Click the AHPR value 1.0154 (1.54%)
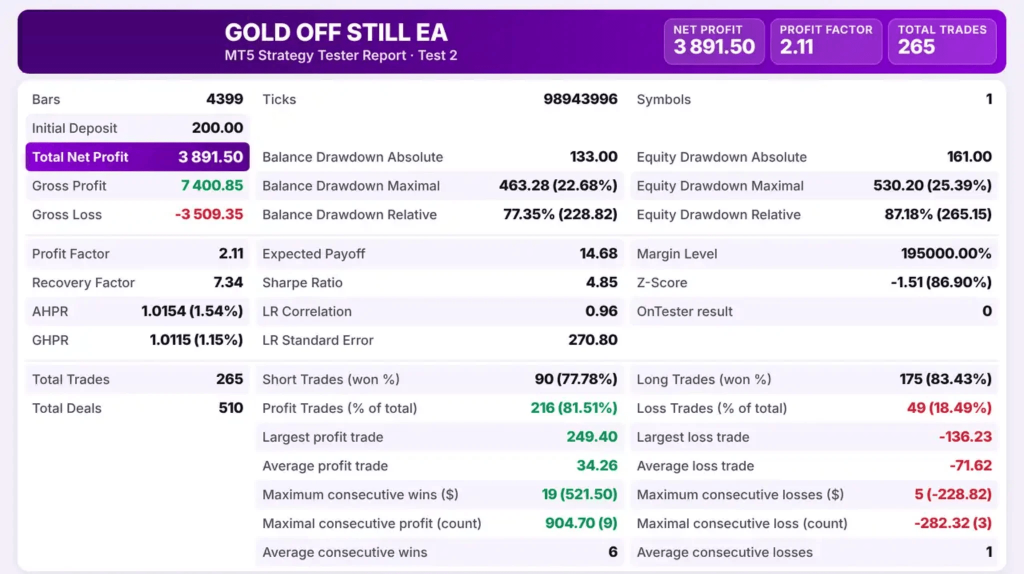1024x574 pixels. tap(192, 311)
